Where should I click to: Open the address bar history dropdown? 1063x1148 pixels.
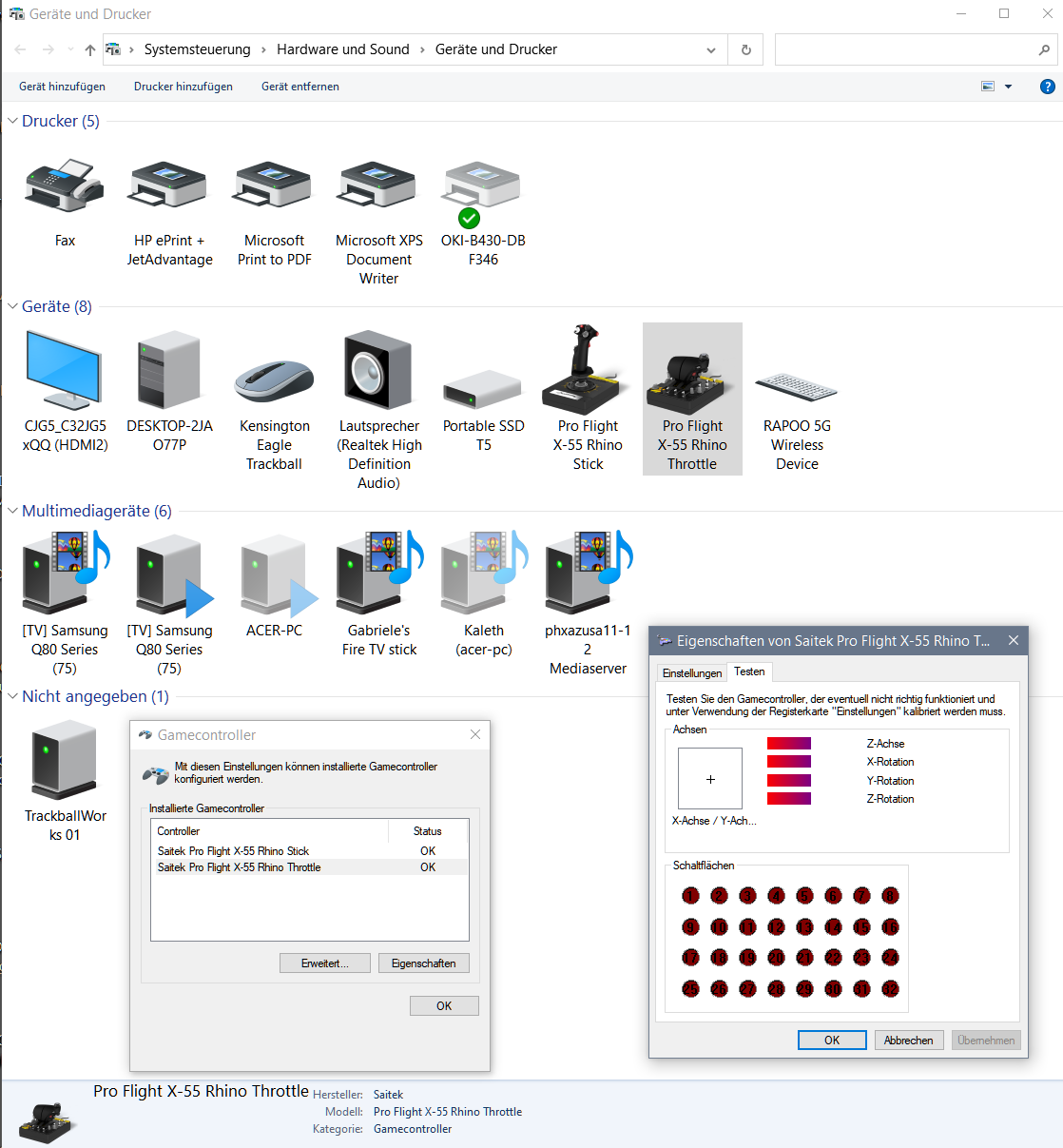tap(711, 50)
